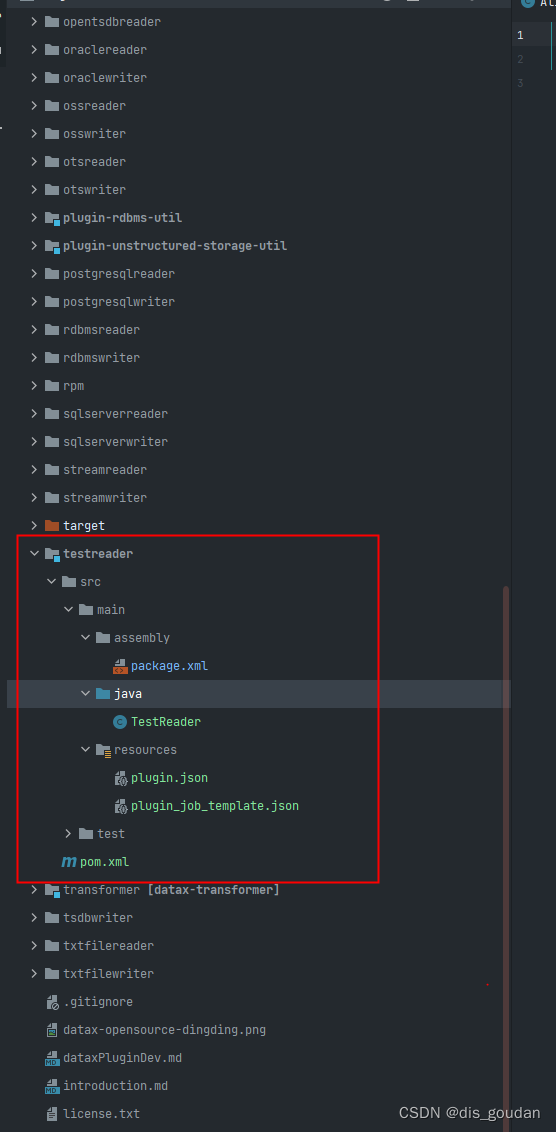Expand the transformer [datax-transformer] module
The height and width of the screenshot is (1132, 556).
33,890
